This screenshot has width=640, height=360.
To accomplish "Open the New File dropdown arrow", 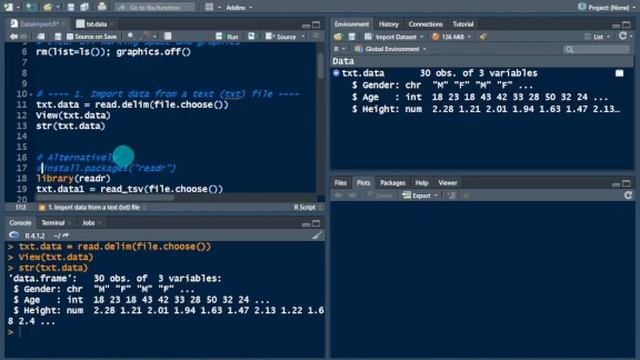I will click(18, 7).
